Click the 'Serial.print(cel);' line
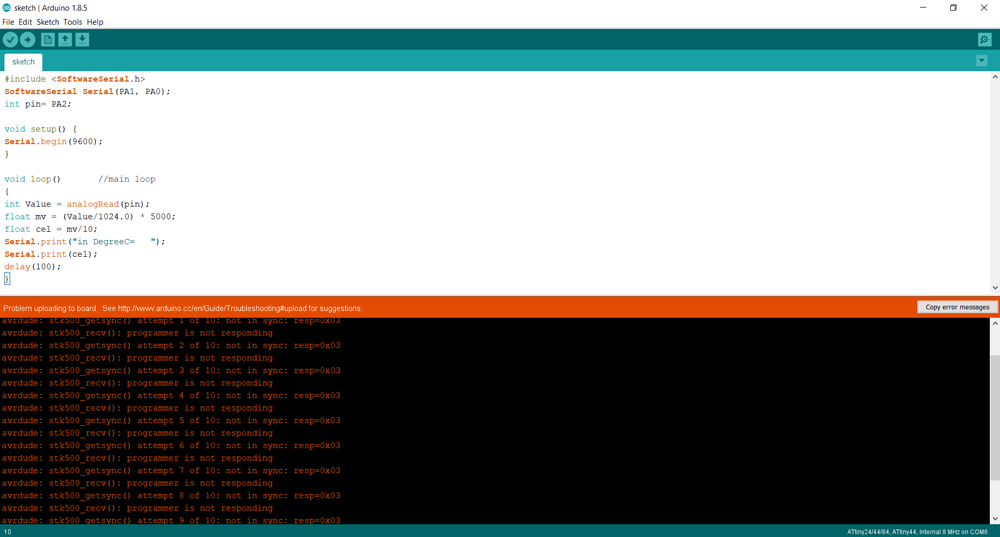Viewport: 1000px width, 537px height. tap(51, 254)
